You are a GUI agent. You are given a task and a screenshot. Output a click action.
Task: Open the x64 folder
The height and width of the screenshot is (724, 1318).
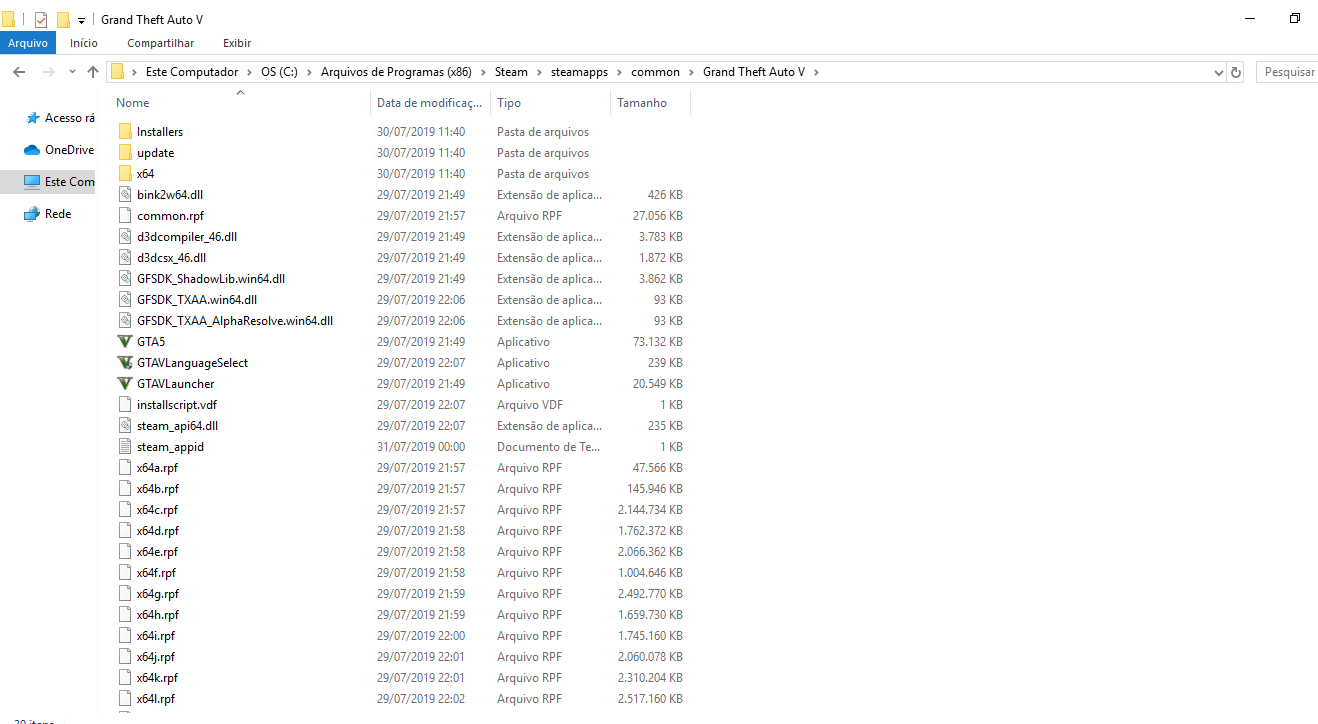tap(145, 173)
